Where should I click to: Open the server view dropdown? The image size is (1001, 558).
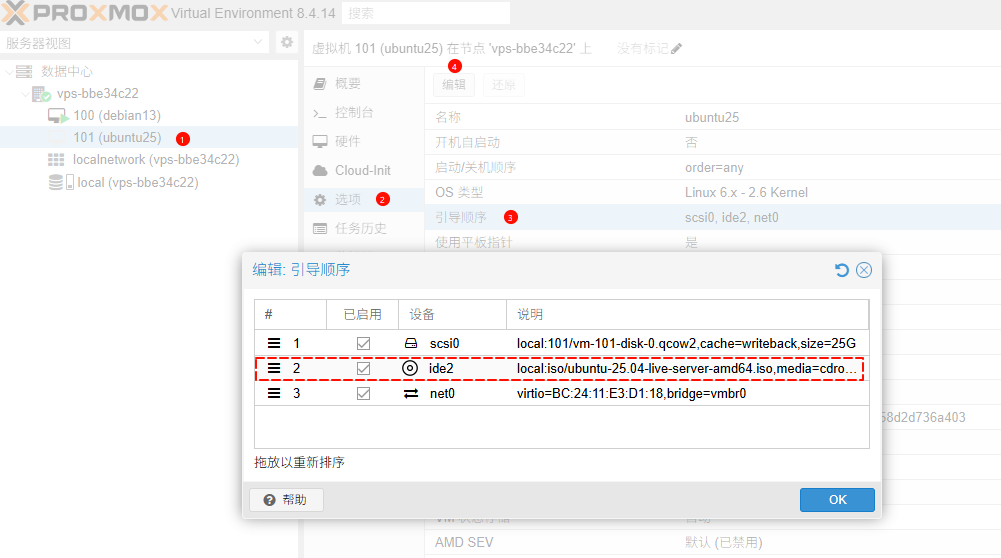[x=259, y=42]
